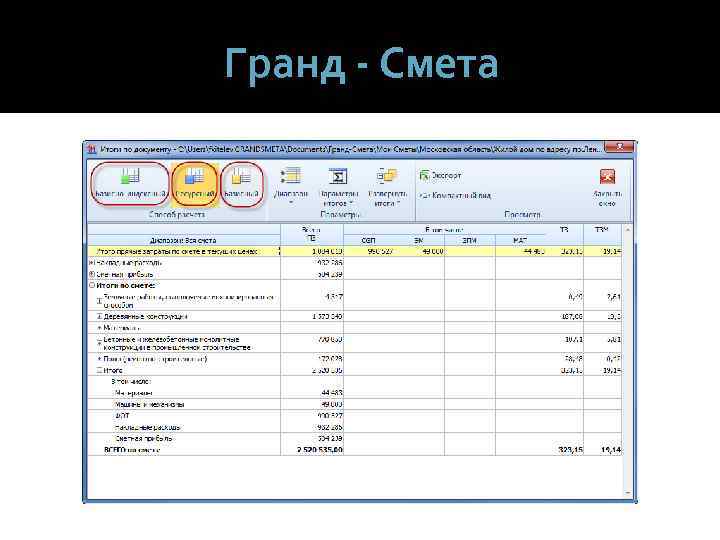The width and height of the screenshot is (720, 540).
Task: Click the bold 19,14 value in ВСЕГО row
Action: (x=611, y=450)
